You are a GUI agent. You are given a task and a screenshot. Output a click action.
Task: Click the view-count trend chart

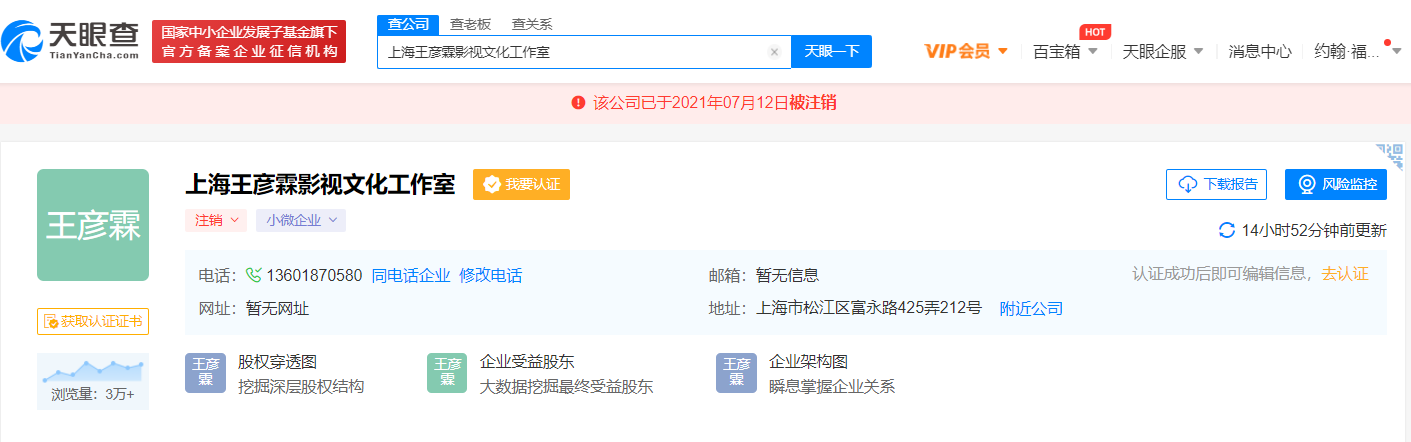click(93, 371)
